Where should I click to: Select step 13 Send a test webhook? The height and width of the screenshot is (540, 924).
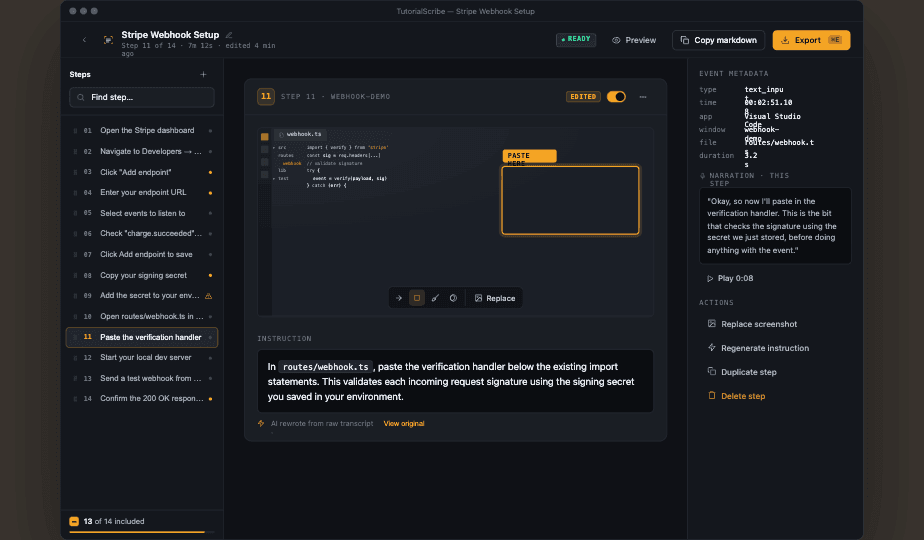tap(141, 378)
